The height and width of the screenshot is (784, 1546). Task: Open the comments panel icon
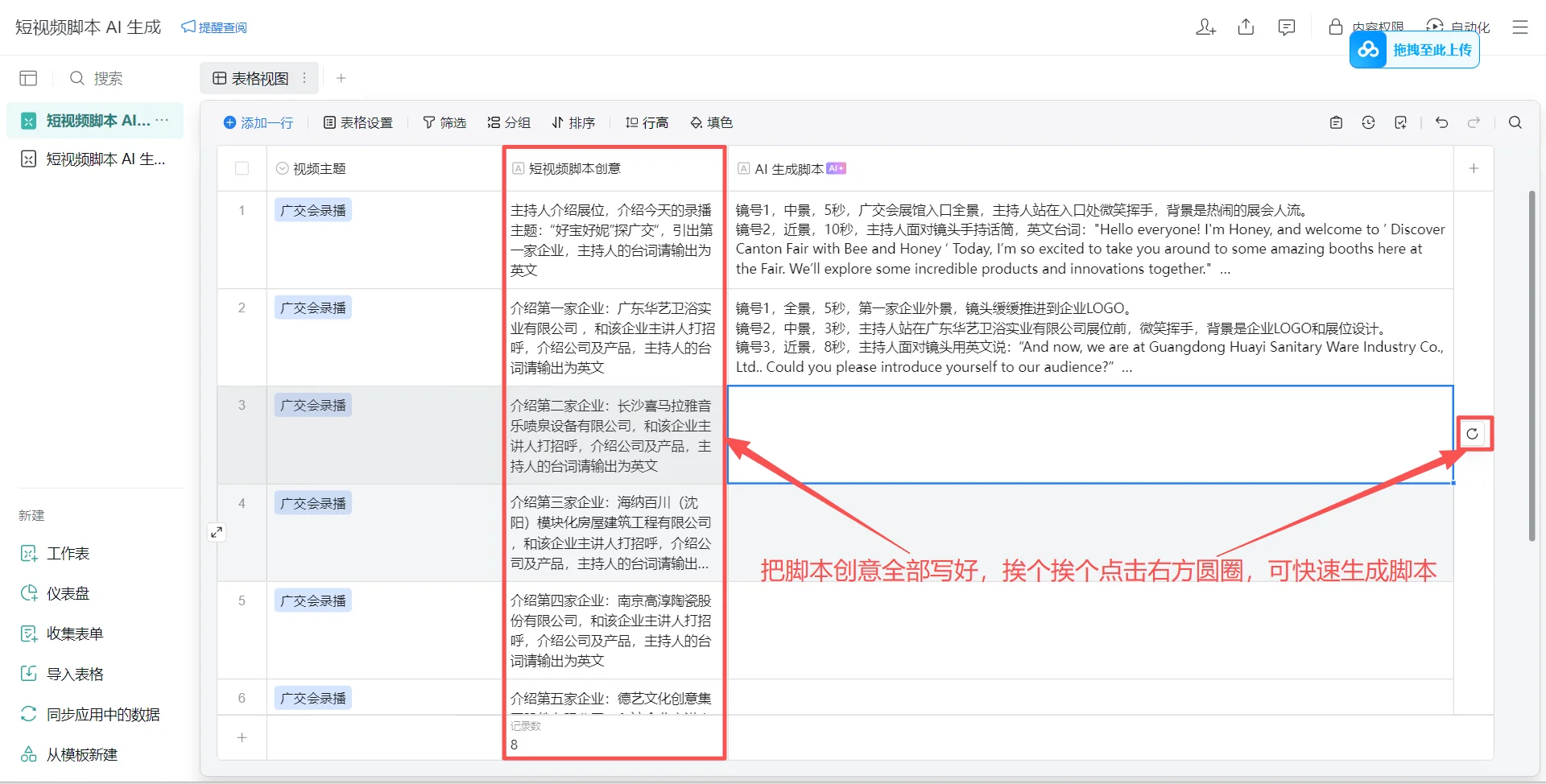point(1286,27)
